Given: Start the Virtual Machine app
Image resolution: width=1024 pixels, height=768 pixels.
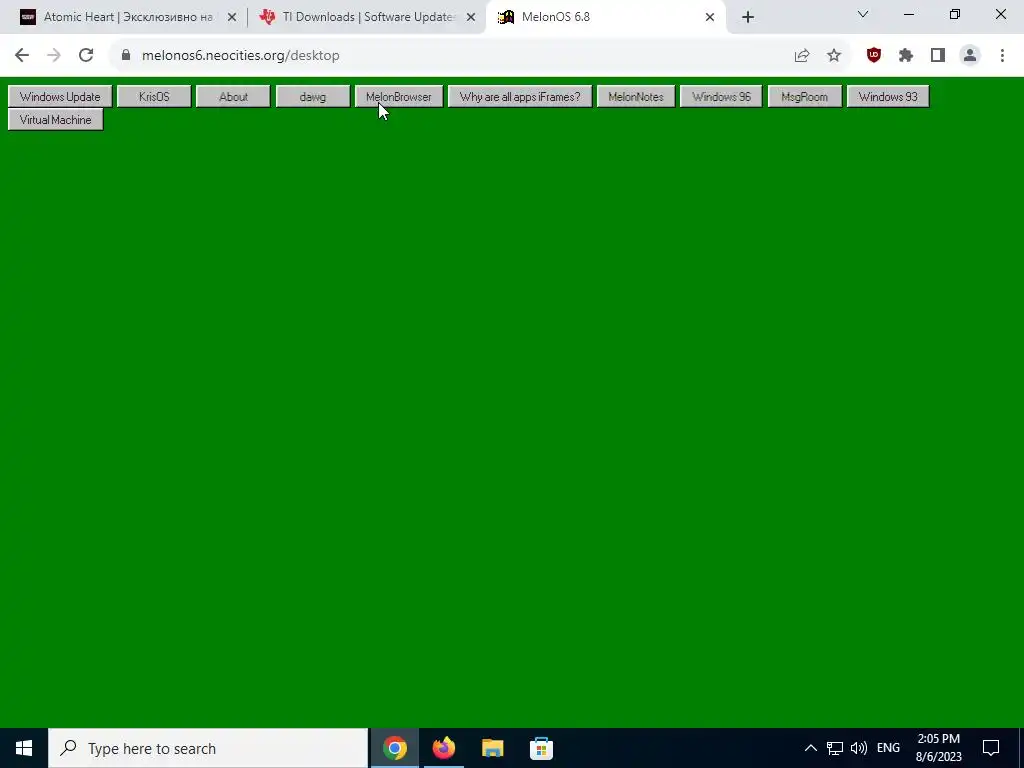Looking at the screenshot, I should [56, 120].
